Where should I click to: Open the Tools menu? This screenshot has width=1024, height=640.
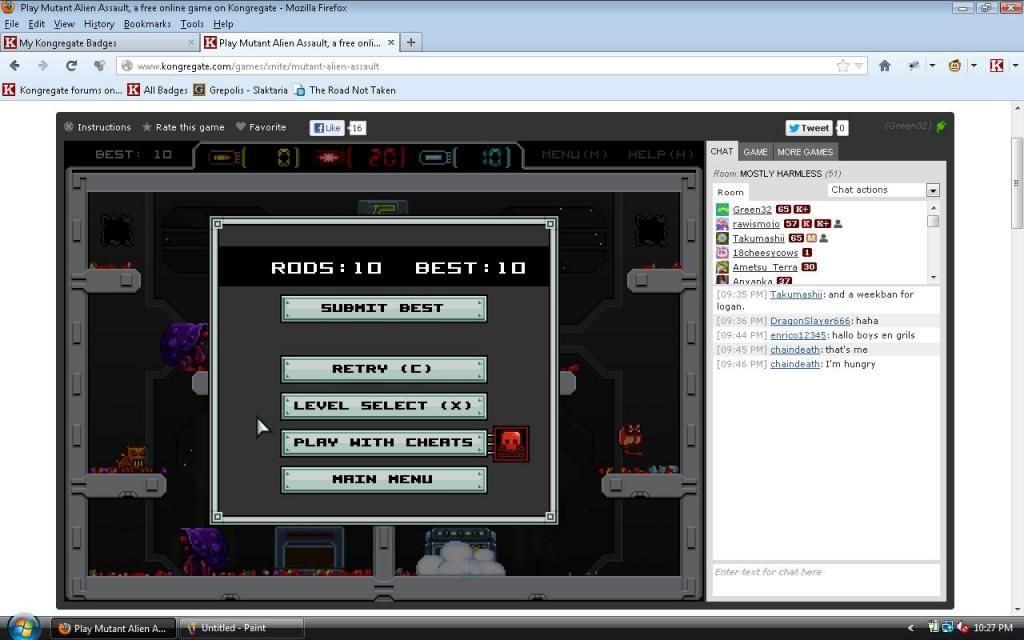pyautogui.click(x=192, y=24)
